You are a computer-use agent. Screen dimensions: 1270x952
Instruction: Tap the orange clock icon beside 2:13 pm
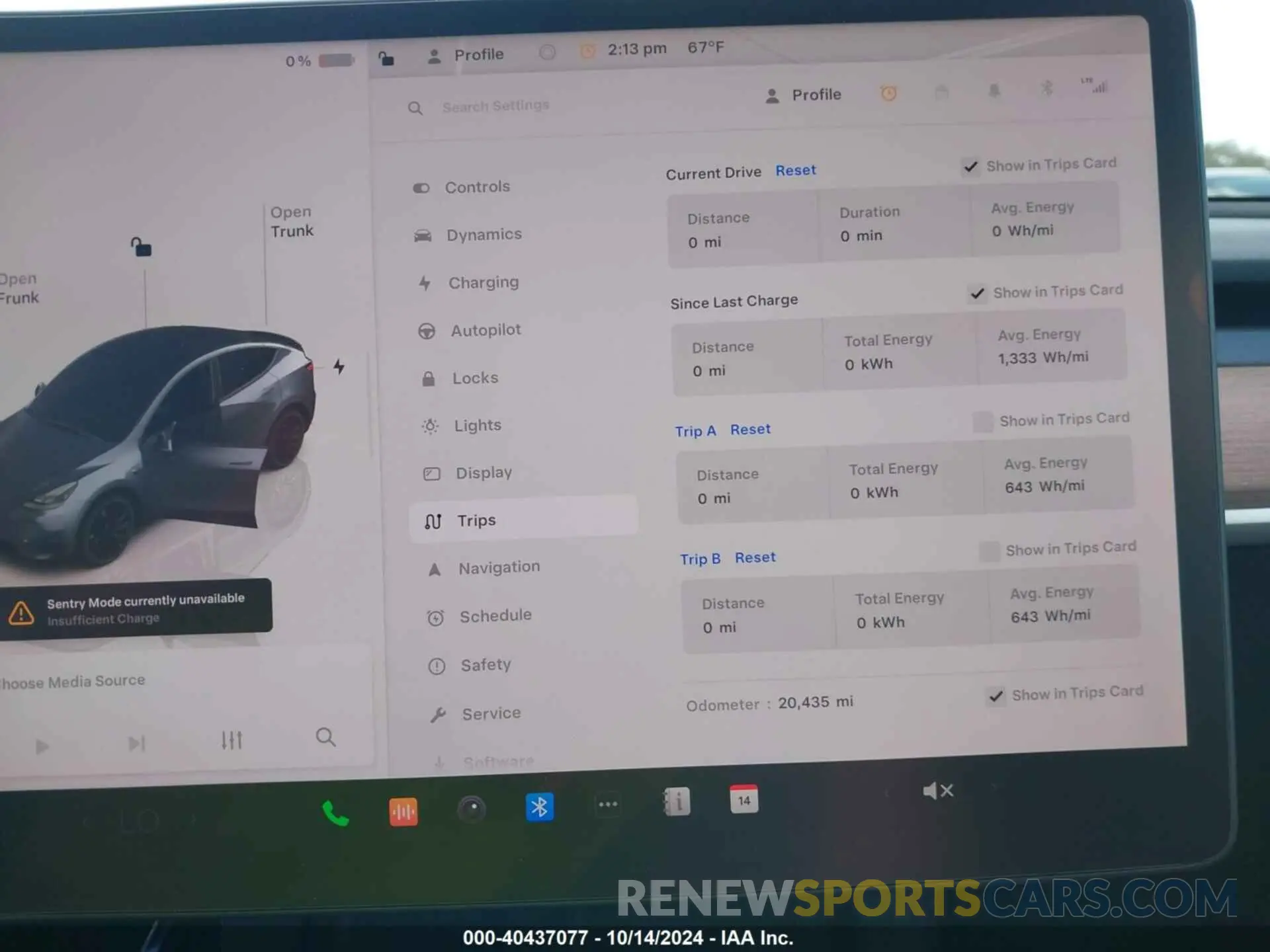(x=587, y=51)
